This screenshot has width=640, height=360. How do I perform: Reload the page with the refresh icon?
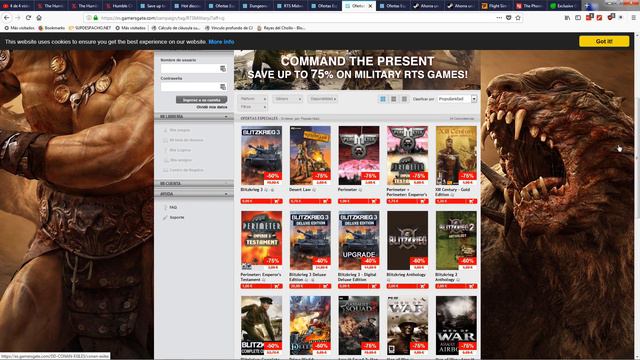click(28, 18)
